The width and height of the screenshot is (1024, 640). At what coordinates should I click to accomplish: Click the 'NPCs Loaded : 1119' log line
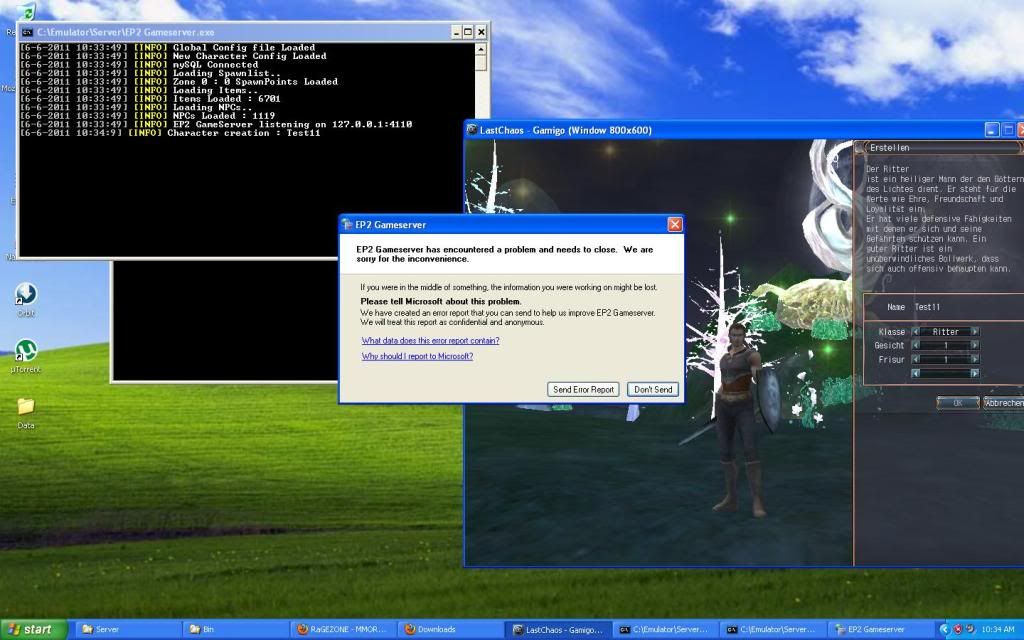pyautogui.click(x=147, y=116)
